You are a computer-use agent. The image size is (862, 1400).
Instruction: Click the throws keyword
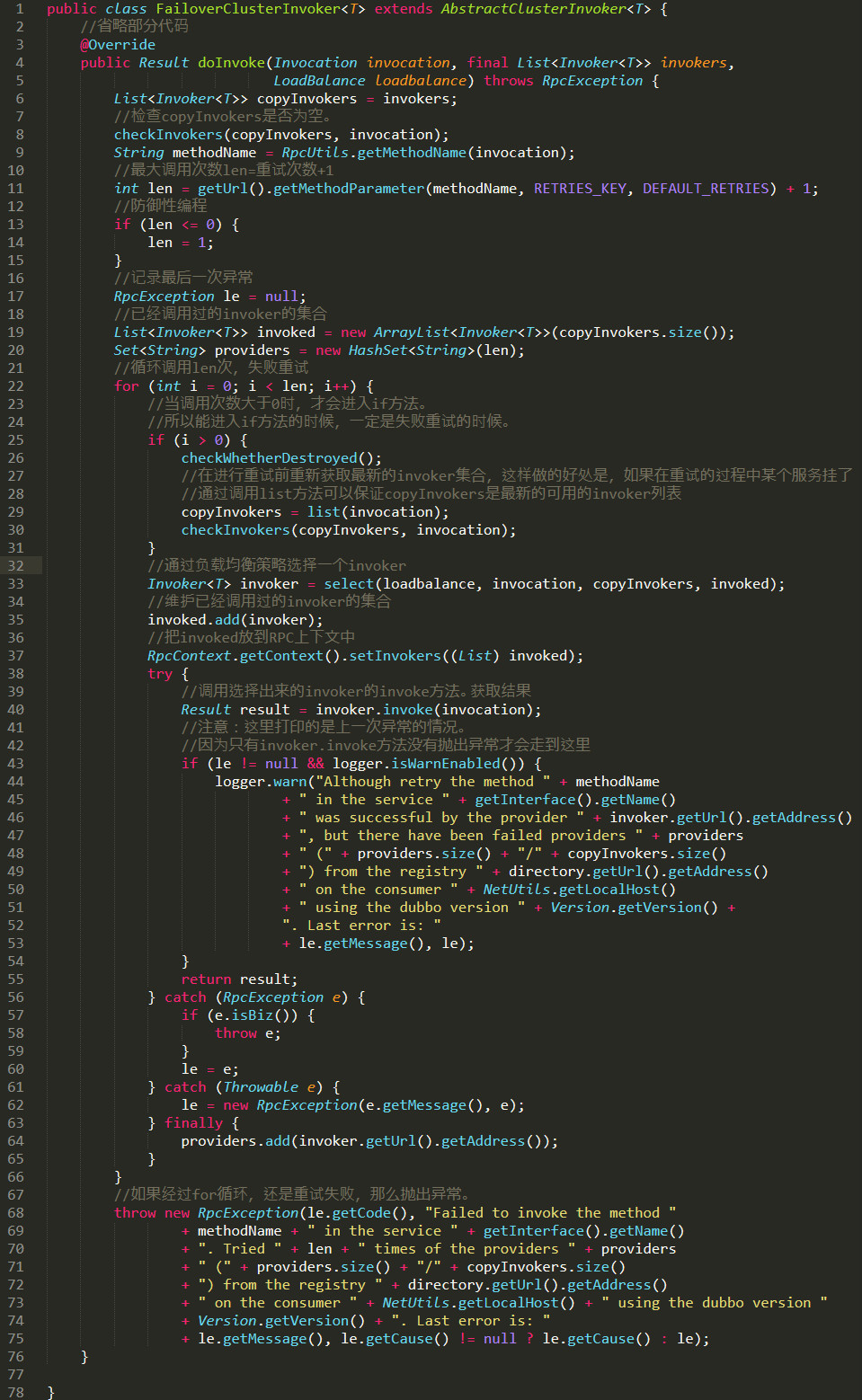[x=509, y=81]
